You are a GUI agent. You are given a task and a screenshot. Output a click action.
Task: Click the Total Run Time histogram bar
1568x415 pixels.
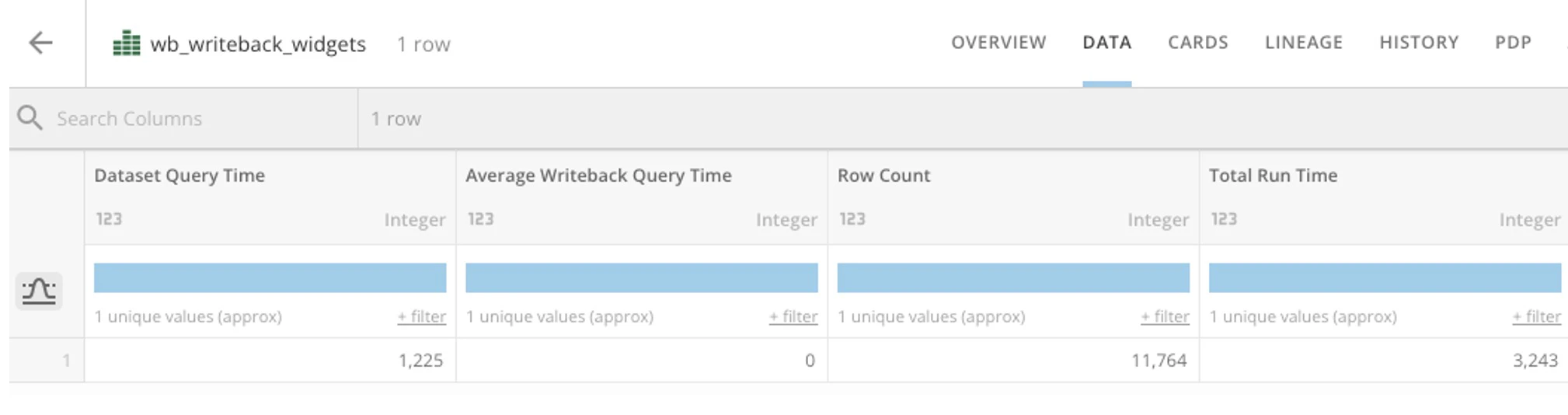[1385, 277]
